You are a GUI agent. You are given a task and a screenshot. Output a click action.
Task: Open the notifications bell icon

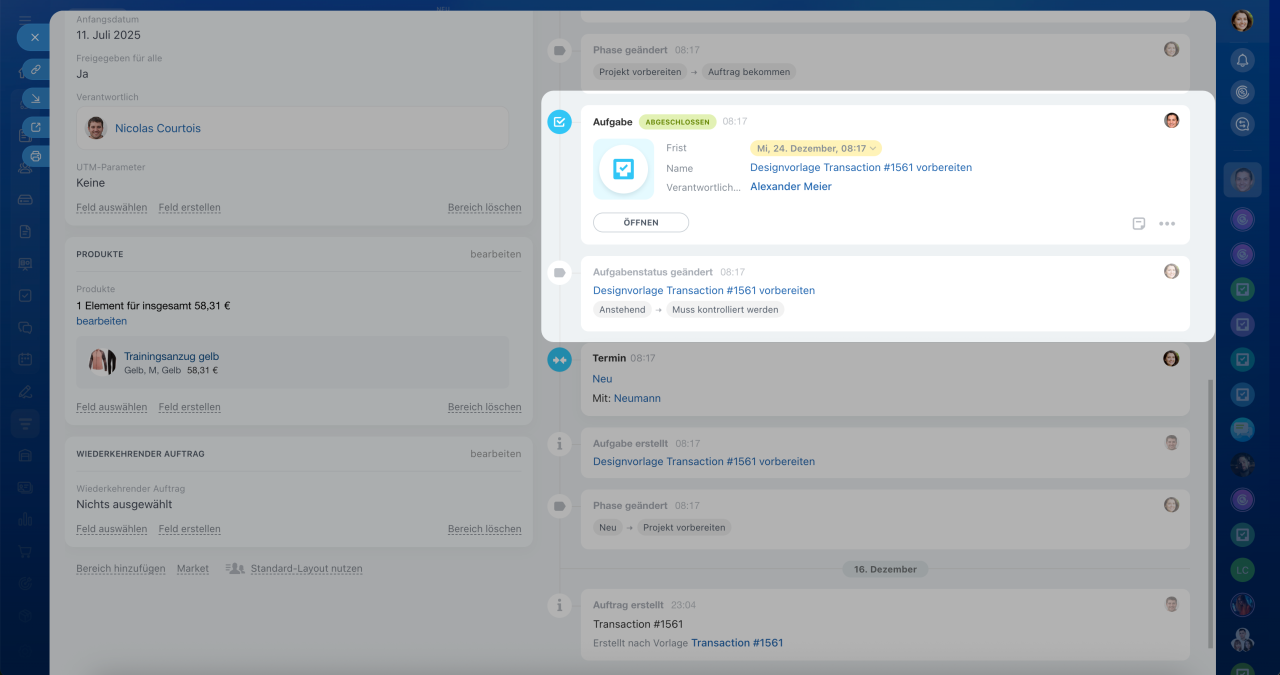pos(1242,60)
